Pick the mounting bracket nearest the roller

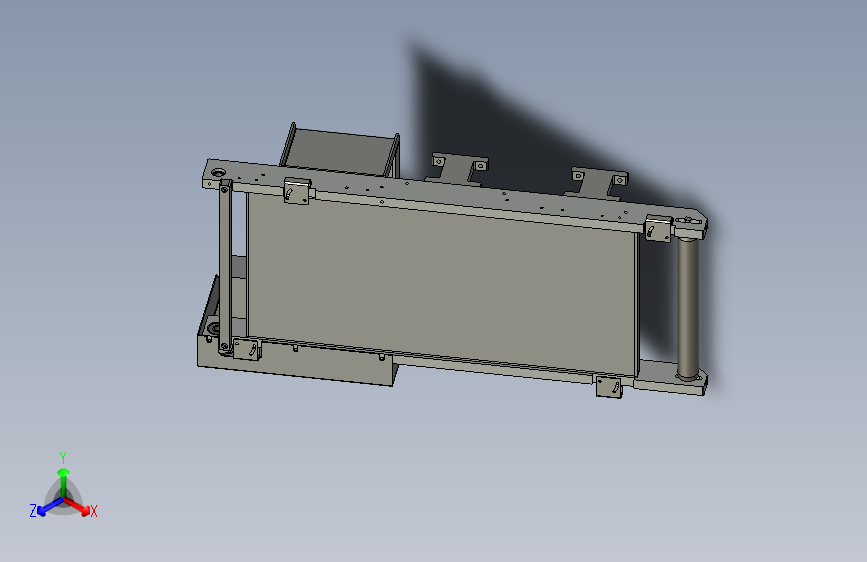tap(597, 183)
